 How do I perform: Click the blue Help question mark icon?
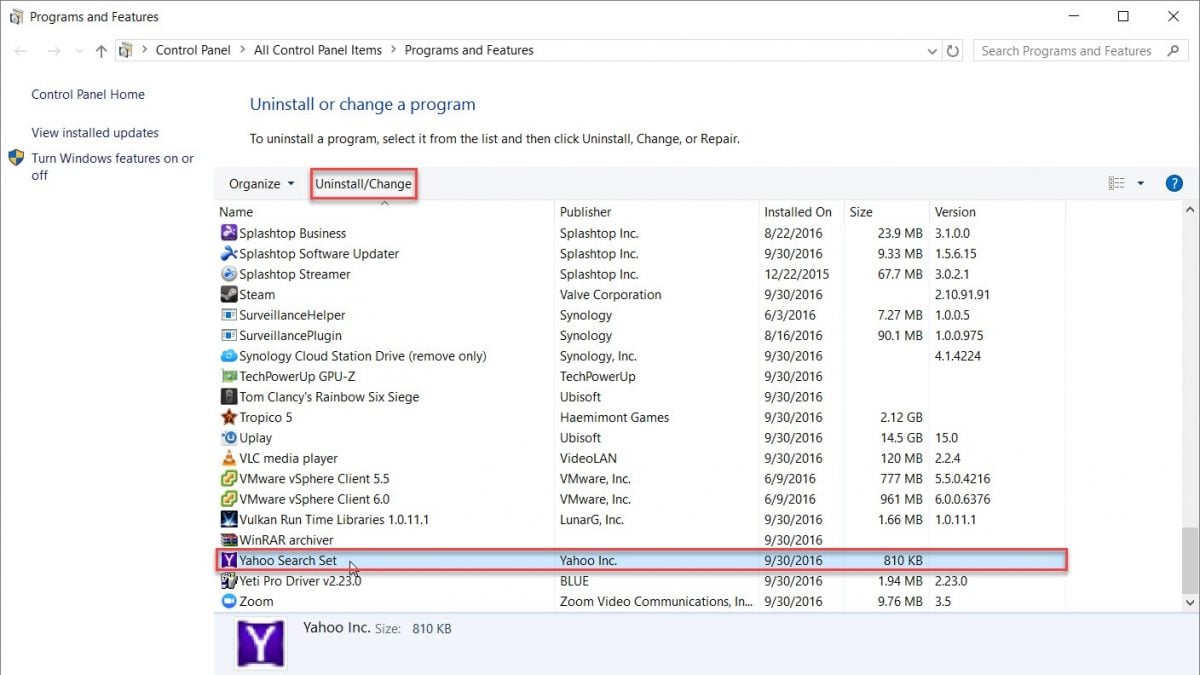click(1174, 183)
